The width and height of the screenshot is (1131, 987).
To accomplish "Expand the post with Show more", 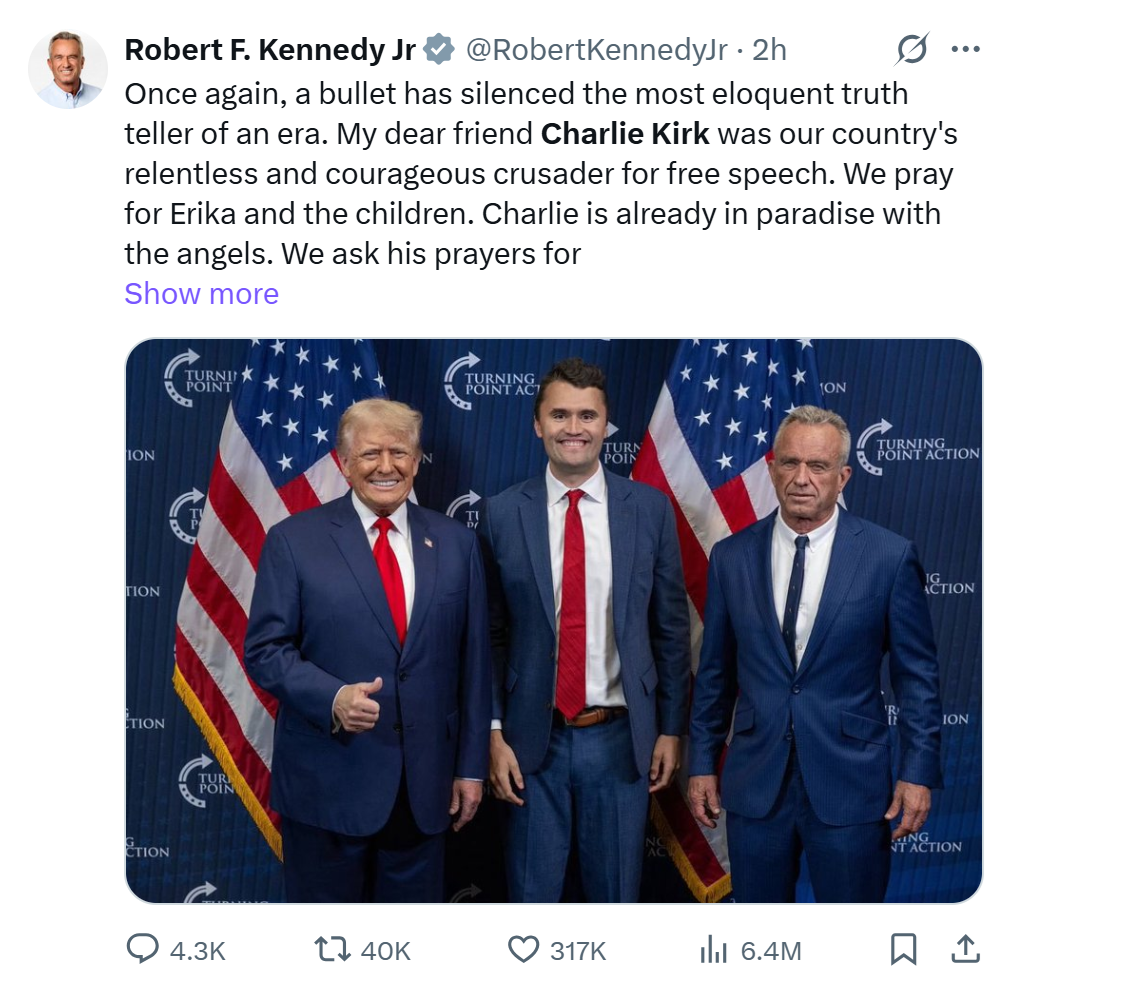I will click(201, 293).
